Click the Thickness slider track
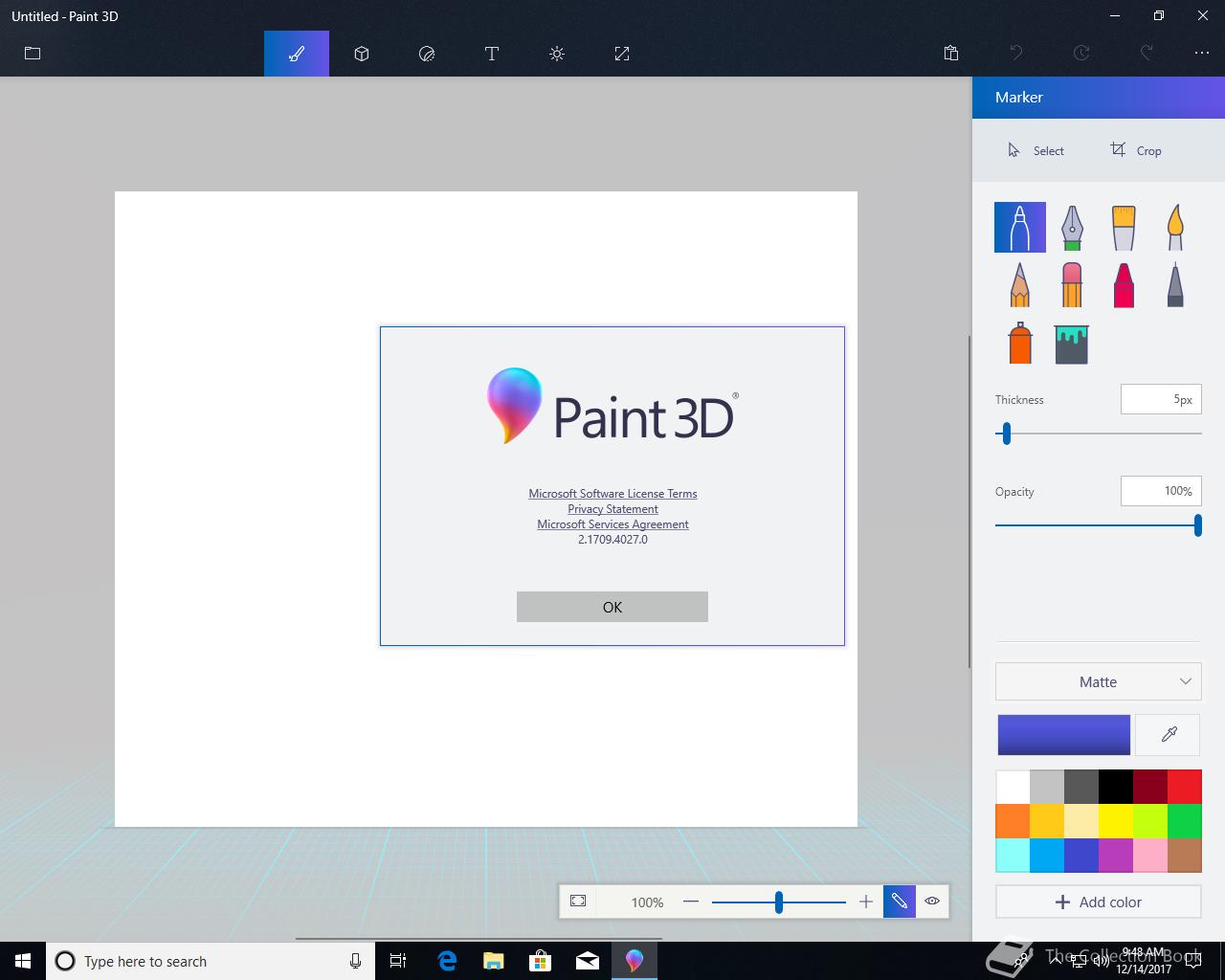 pyautogui.click(x=1099, y=434)
